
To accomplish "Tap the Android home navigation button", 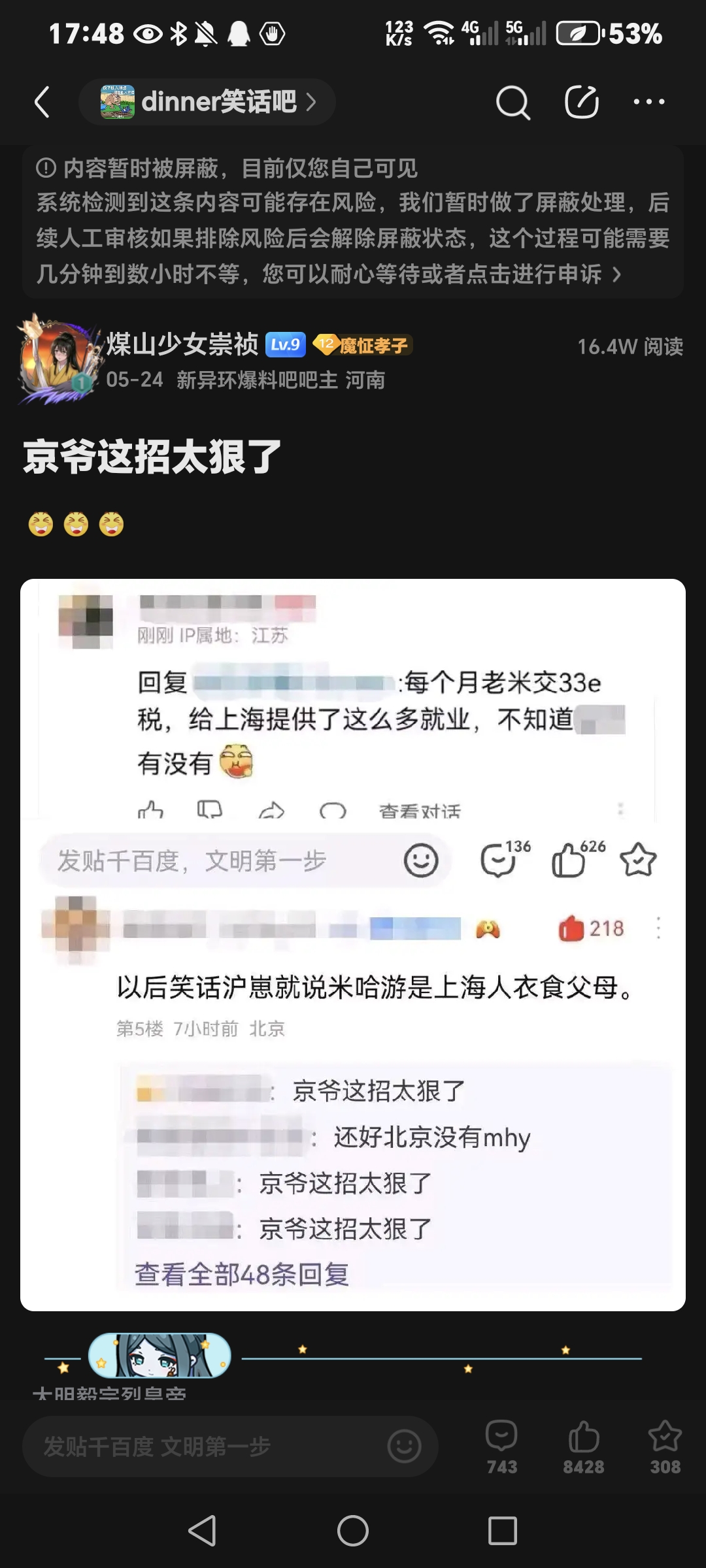I will pos(353,1530).
